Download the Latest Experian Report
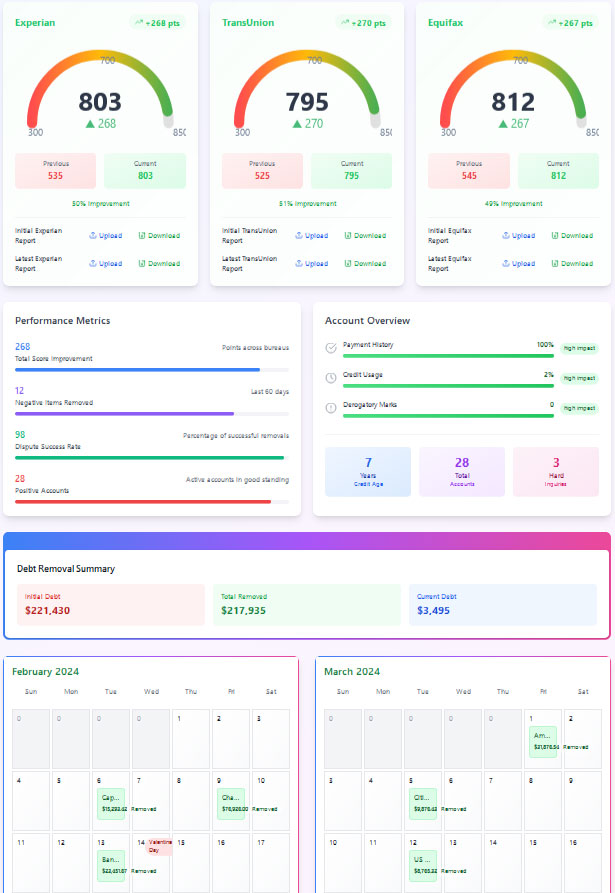This screenshot has height=893, width=615. click(159, 264)
